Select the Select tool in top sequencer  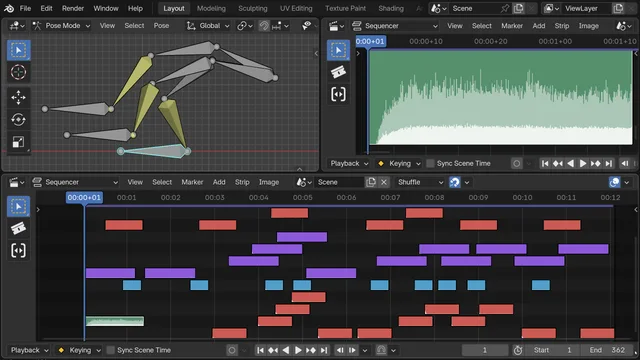pyautogui.click(x=338, y=50)
